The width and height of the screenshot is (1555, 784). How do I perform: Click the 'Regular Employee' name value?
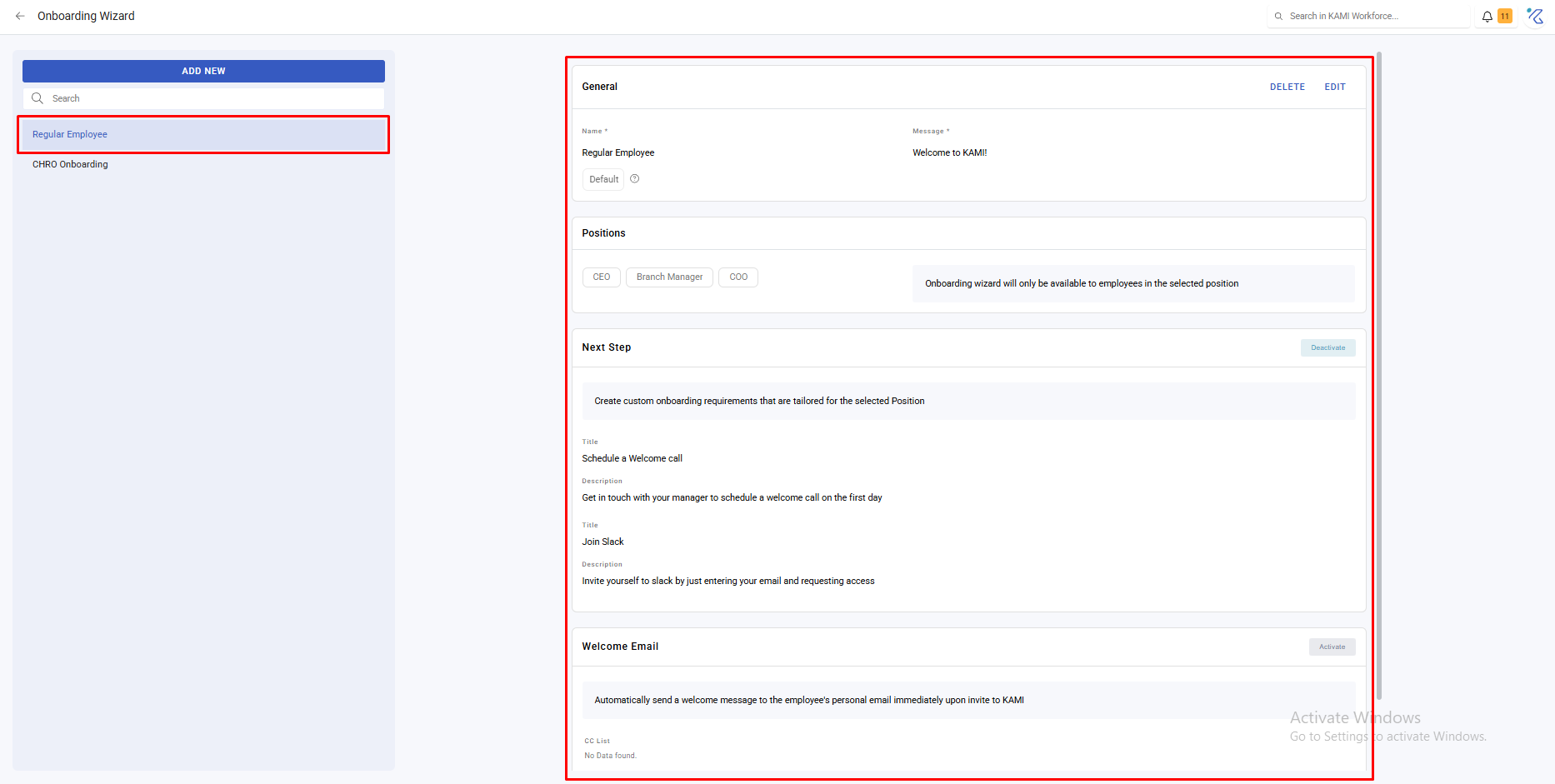(618, 152)
